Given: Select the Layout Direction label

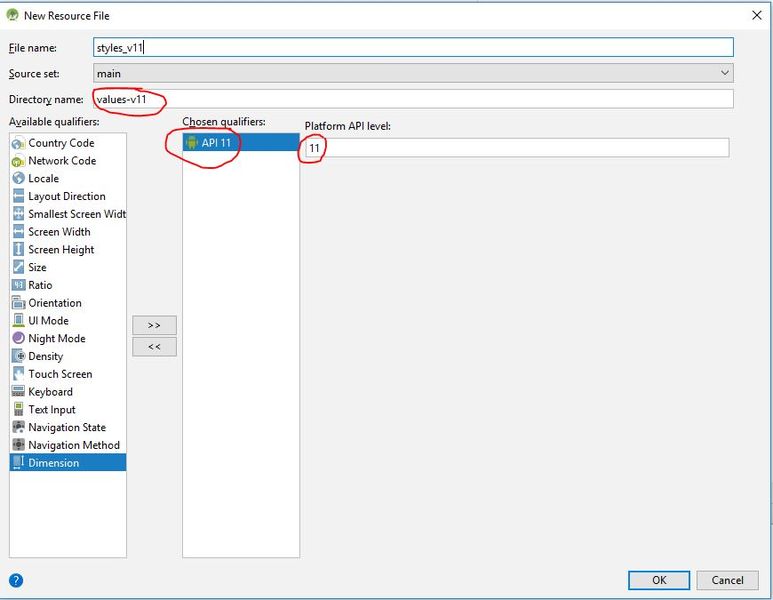Looking at the screenshot, I should 67,196.
